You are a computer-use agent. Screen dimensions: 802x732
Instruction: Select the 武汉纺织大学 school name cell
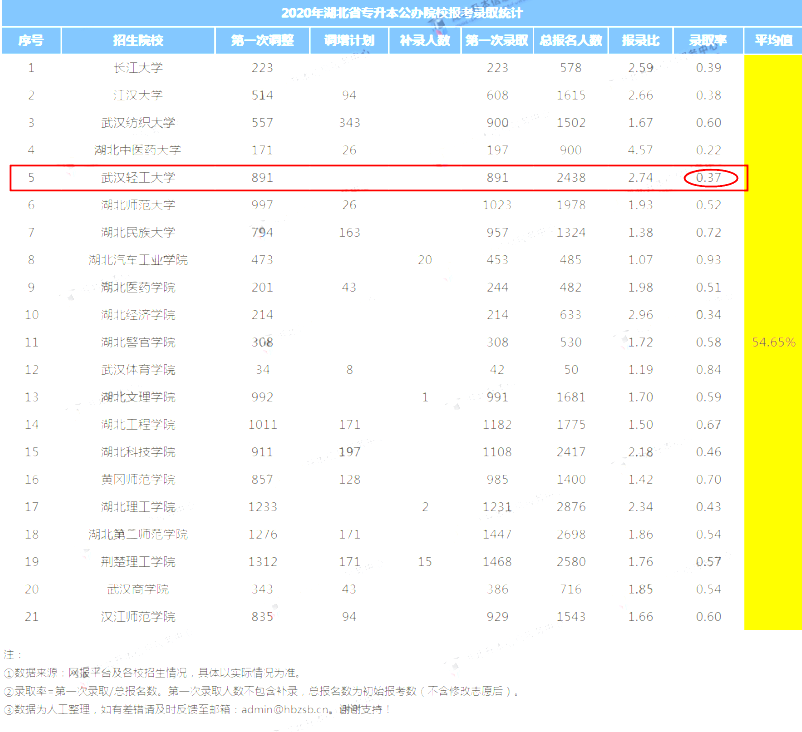[138, 123]
